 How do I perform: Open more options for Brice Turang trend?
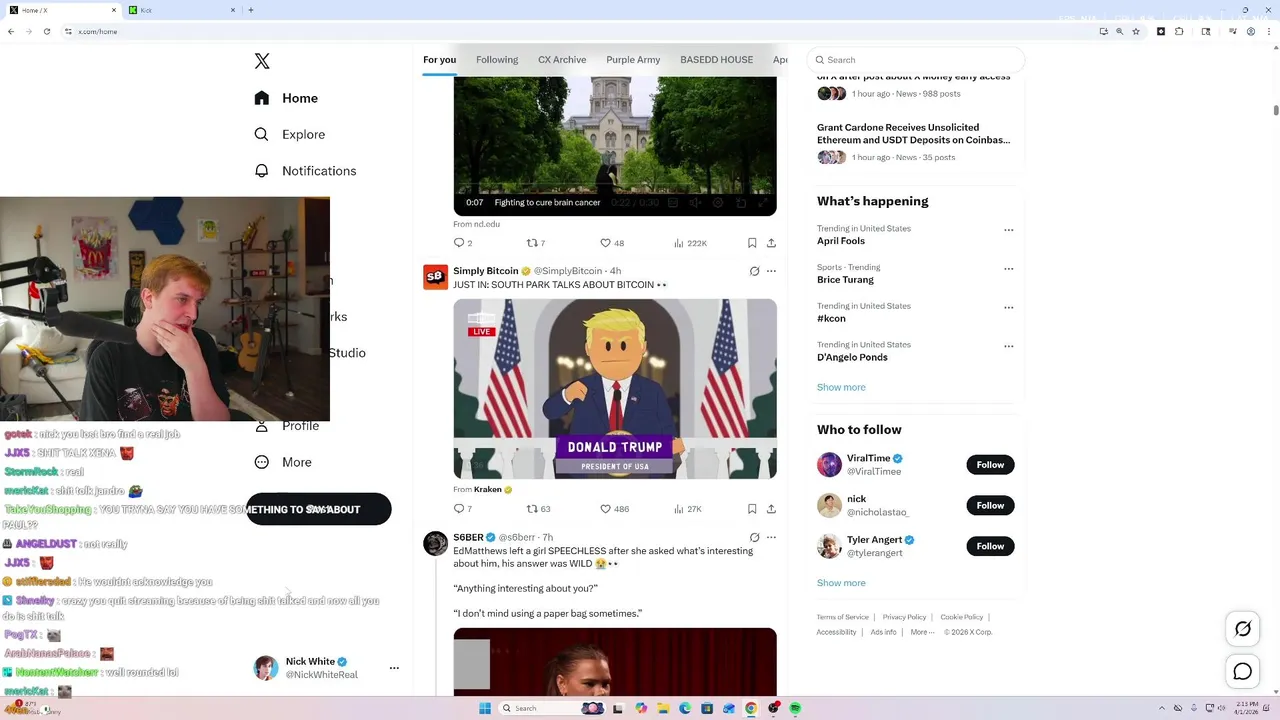[1008, 269]
